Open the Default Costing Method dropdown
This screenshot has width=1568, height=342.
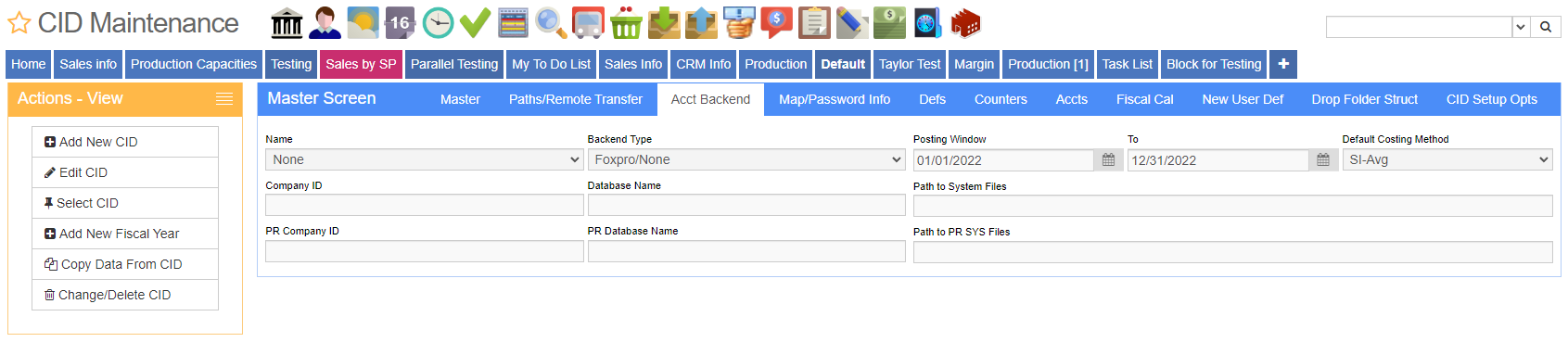[1447, 159]
